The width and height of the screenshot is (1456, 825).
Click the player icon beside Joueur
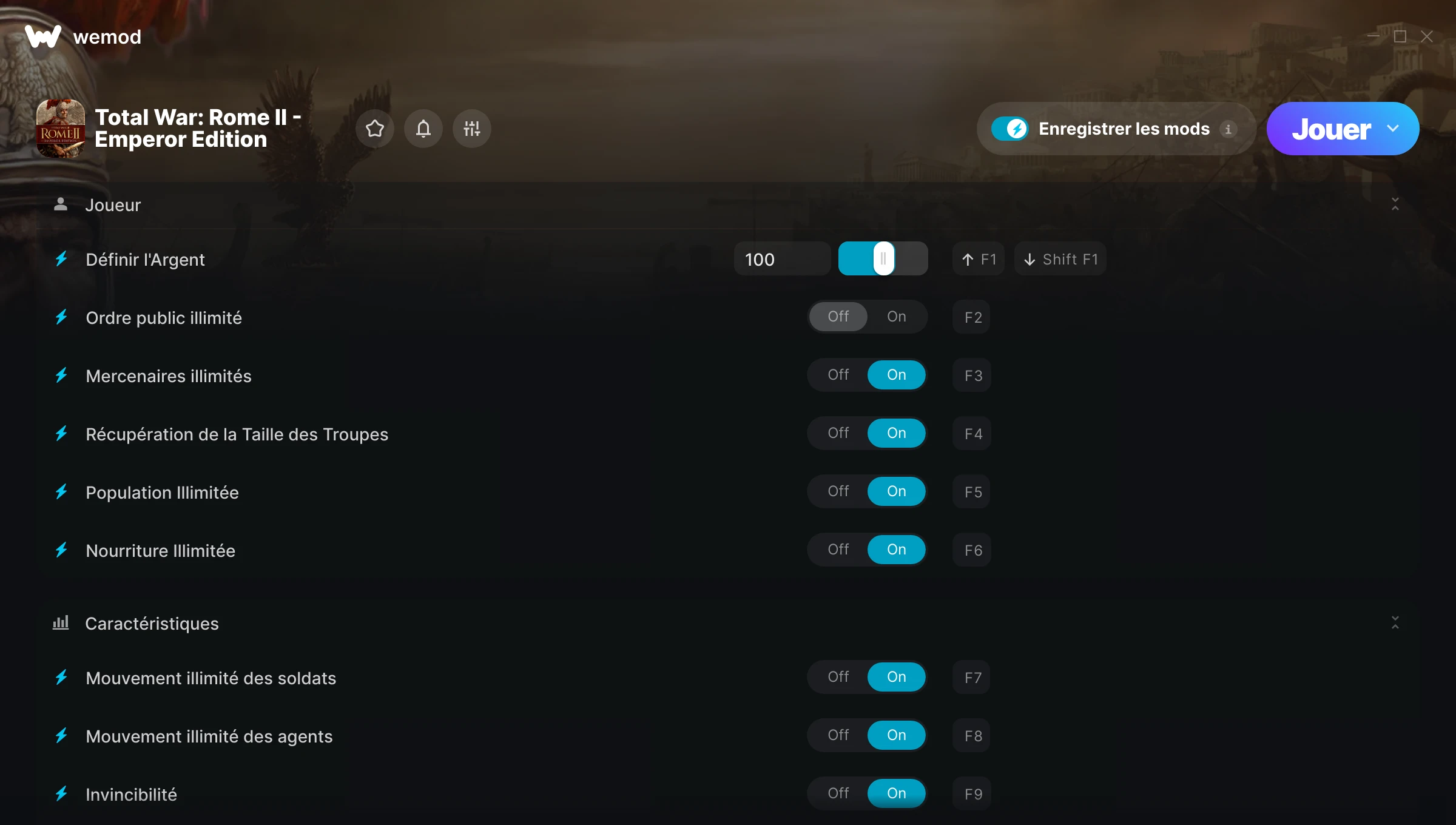pos(61,204)
